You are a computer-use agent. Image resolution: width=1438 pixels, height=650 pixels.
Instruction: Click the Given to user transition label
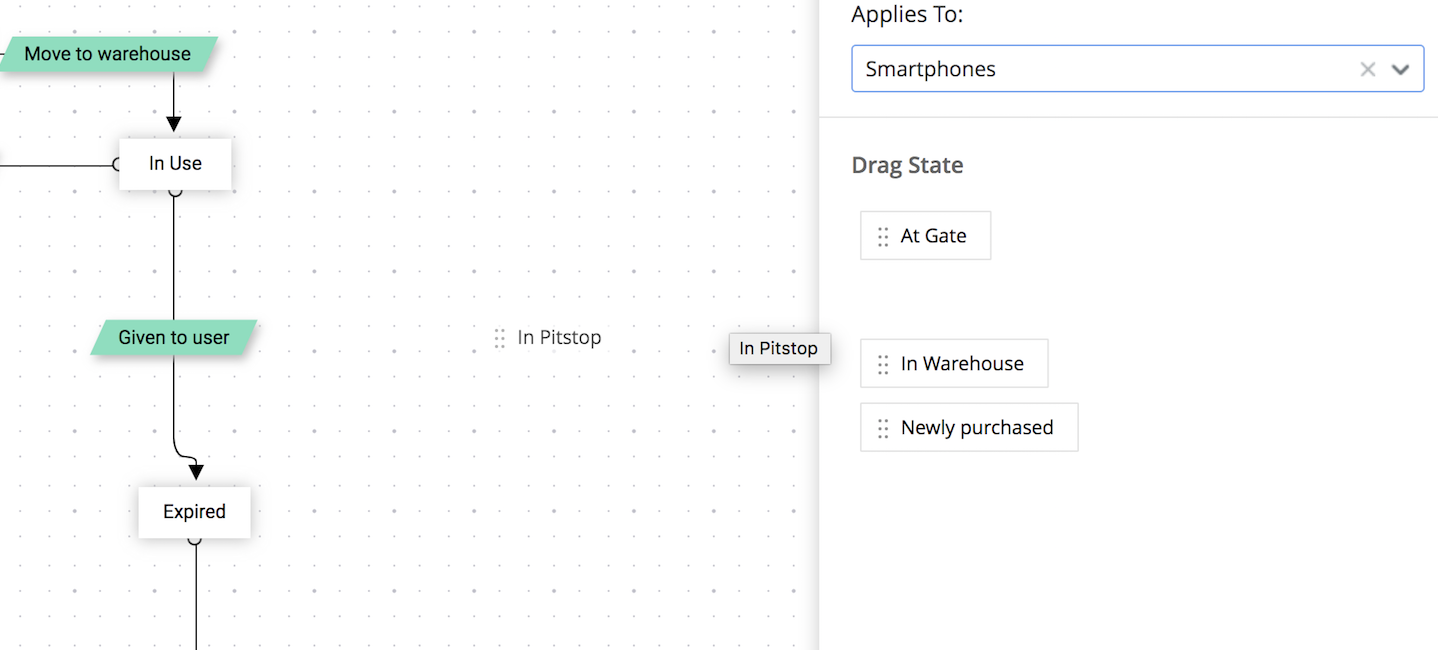tap(174, 338)
